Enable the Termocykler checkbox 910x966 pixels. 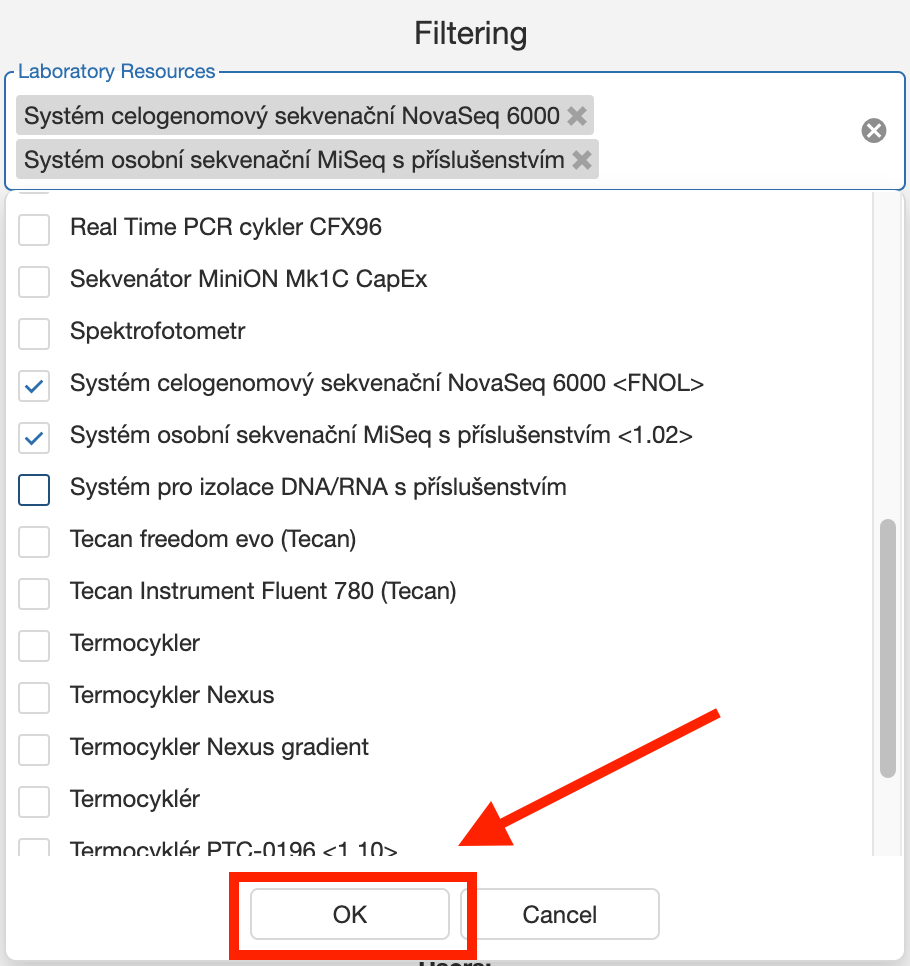click(35, 645)
